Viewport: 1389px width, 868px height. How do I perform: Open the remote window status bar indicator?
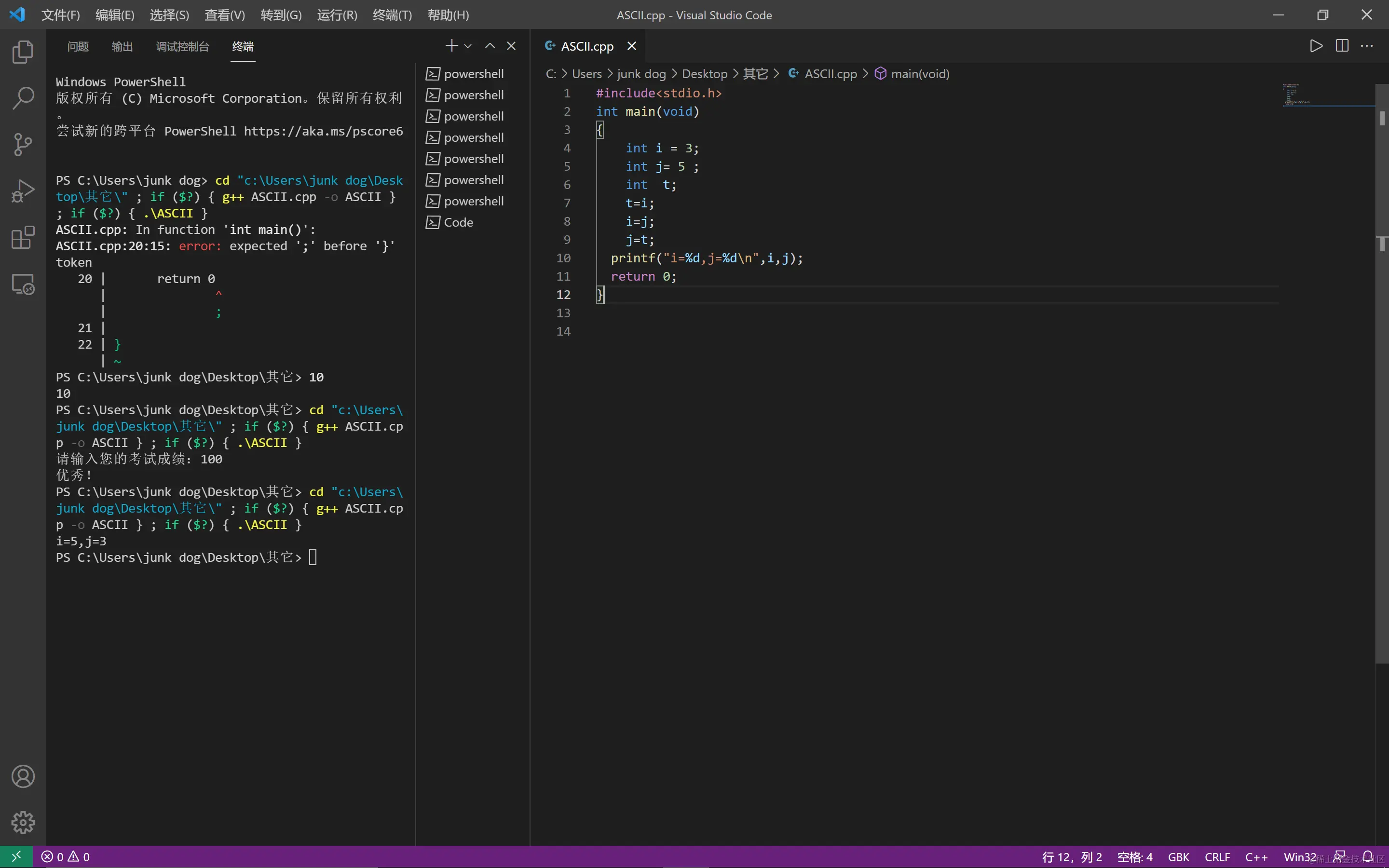[16, 856]
